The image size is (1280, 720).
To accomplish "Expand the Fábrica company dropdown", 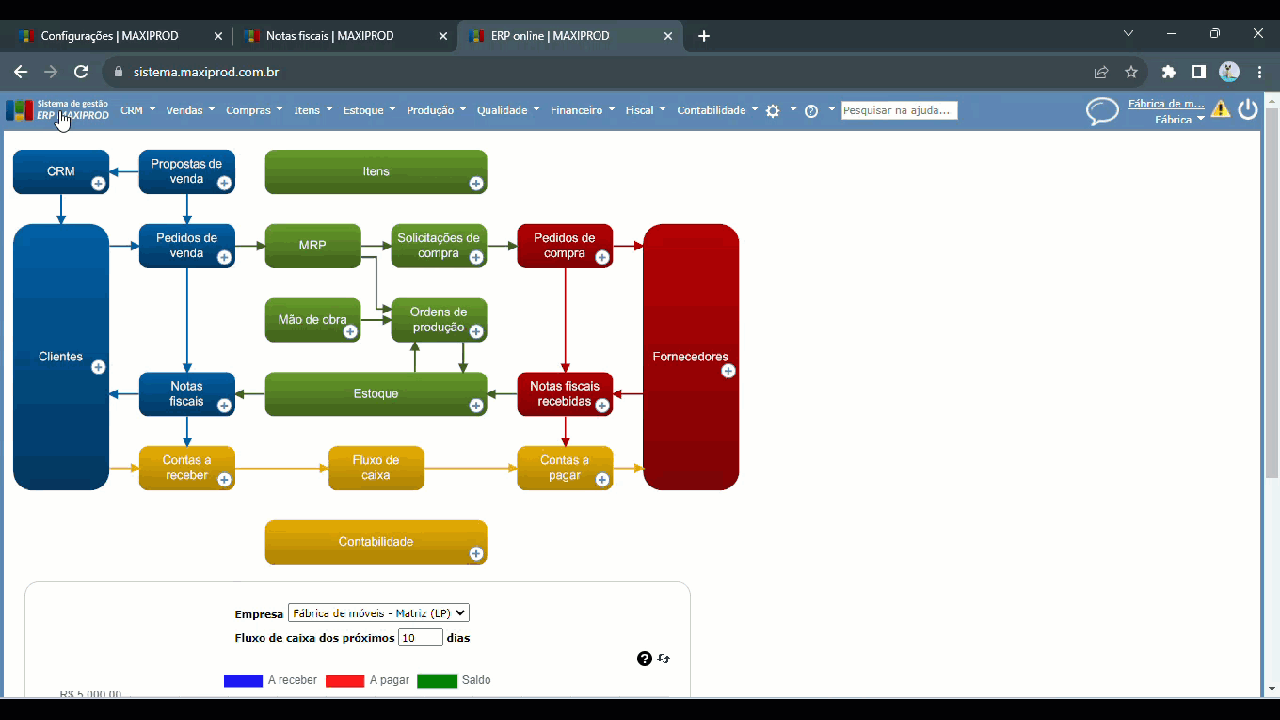I will tap(1180, 120).
